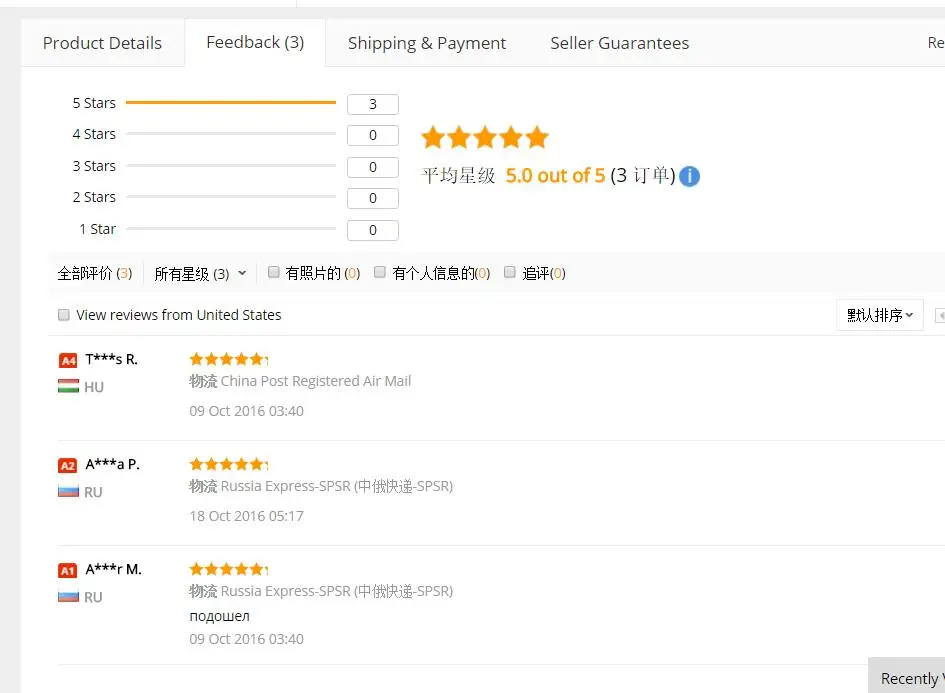Switch to the Product Details tab
Viewport: 945px width, 693px height.
[x=102, y=43]
